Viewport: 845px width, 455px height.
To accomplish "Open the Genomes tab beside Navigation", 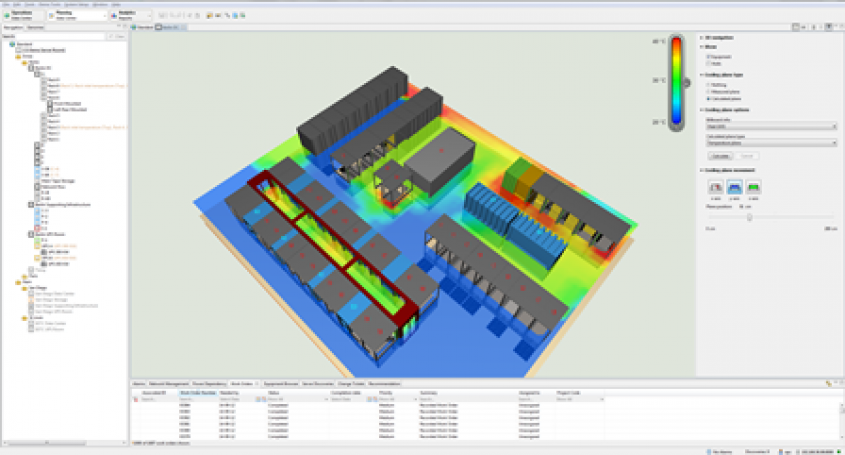I will [35, 27].
